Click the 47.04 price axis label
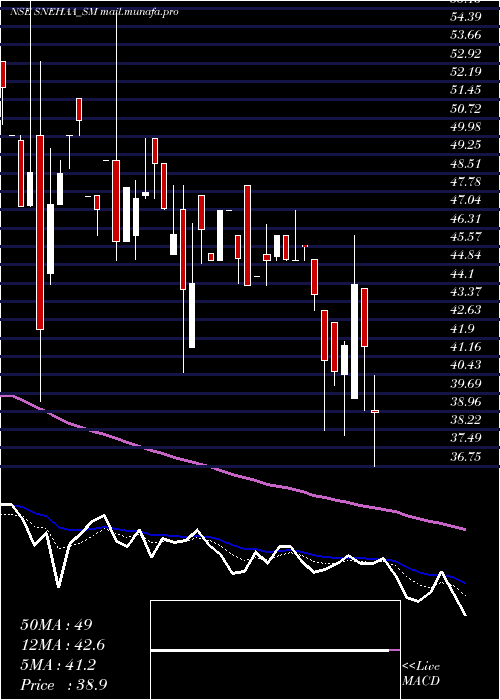Image resolution: width=500 pixels, height=700 pixels. point(464,200)
